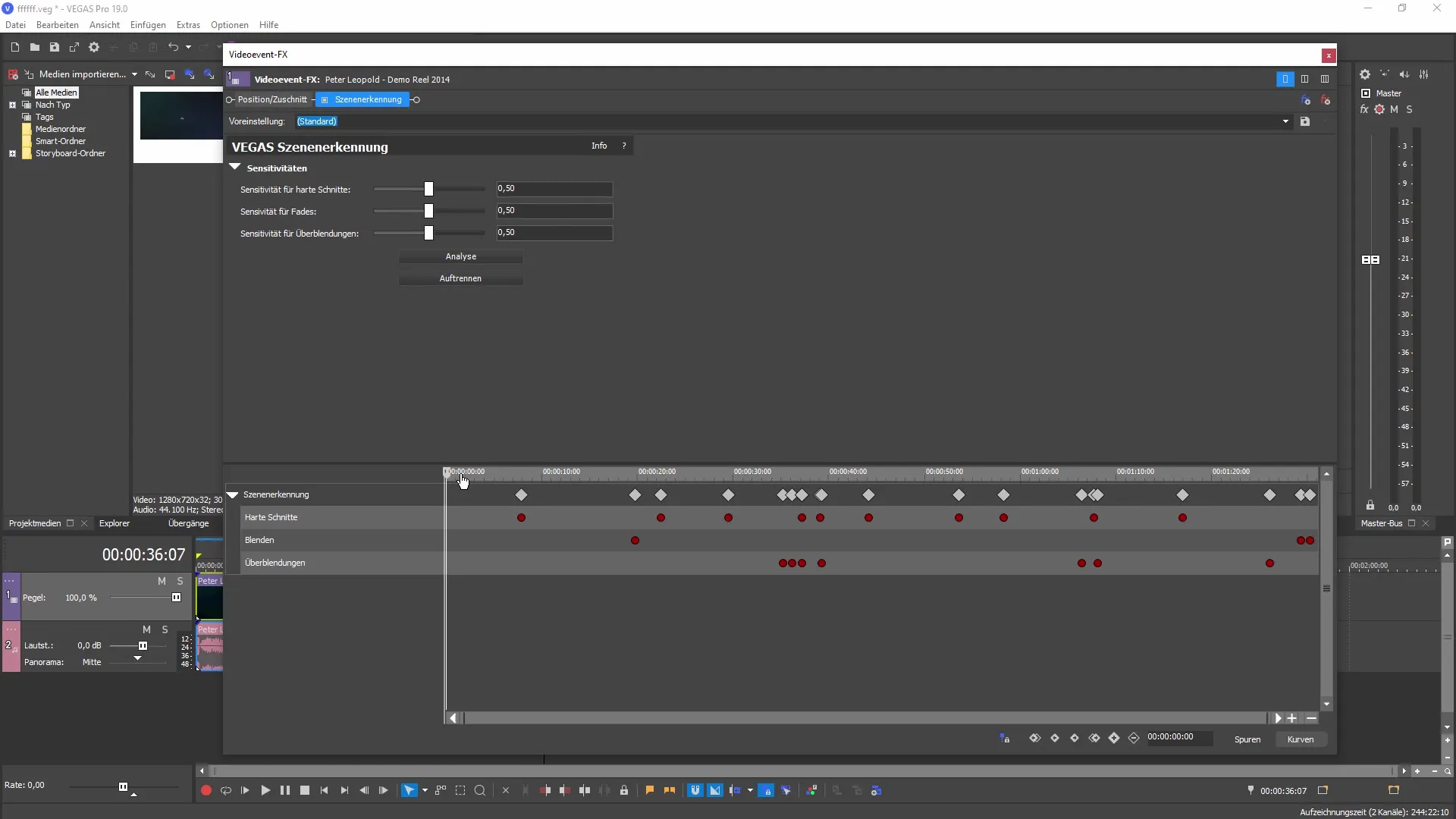Toggle automatic crossfades icon
Screen dimensions: 1456x819
coord(715,790)
